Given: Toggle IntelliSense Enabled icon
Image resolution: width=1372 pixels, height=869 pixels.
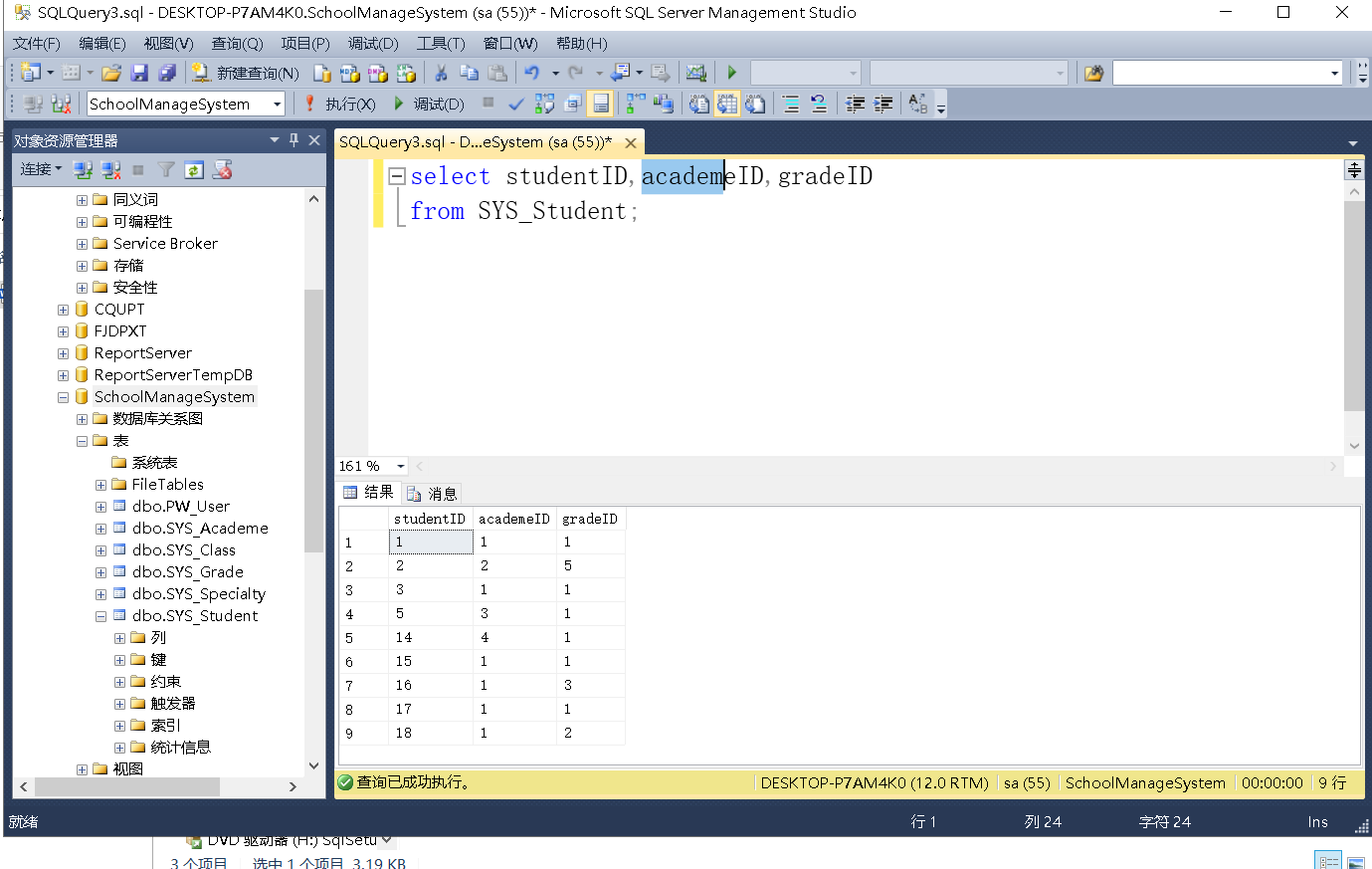Looking at the screenshot, I should [600, 104].
